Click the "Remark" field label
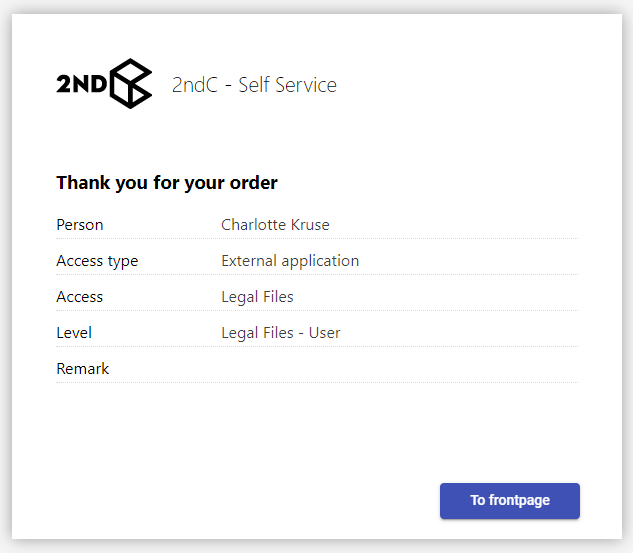The width and height of the screenshot is (633, 553). point(83,369)
